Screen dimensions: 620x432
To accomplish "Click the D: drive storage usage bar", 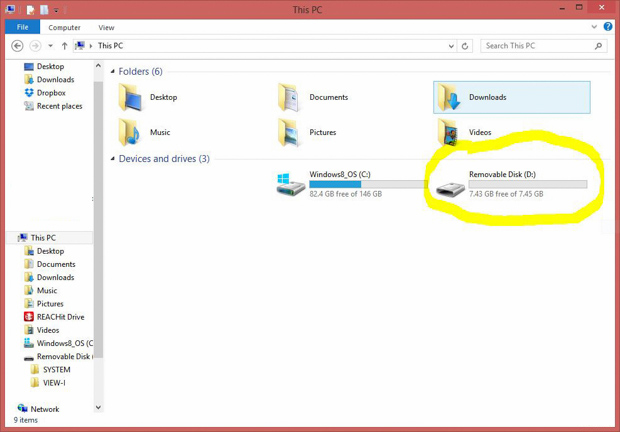I will 528,184.
